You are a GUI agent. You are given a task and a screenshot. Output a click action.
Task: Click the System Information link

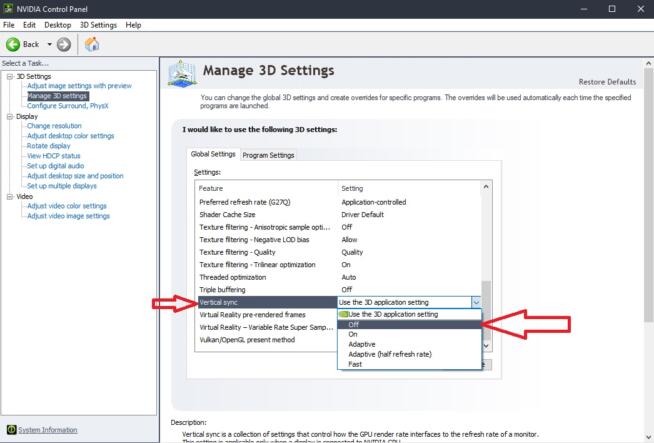point(48,430)
